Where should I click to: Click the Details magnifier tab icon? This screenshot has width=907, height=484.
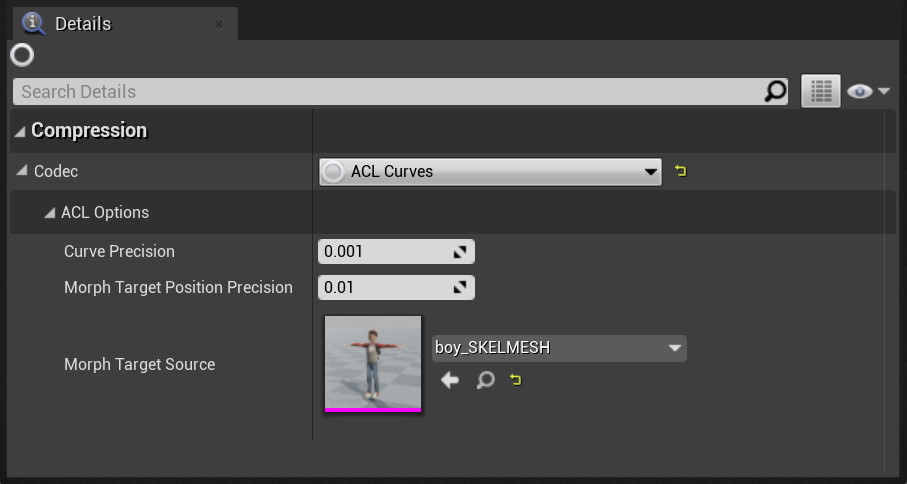[34, 23]
